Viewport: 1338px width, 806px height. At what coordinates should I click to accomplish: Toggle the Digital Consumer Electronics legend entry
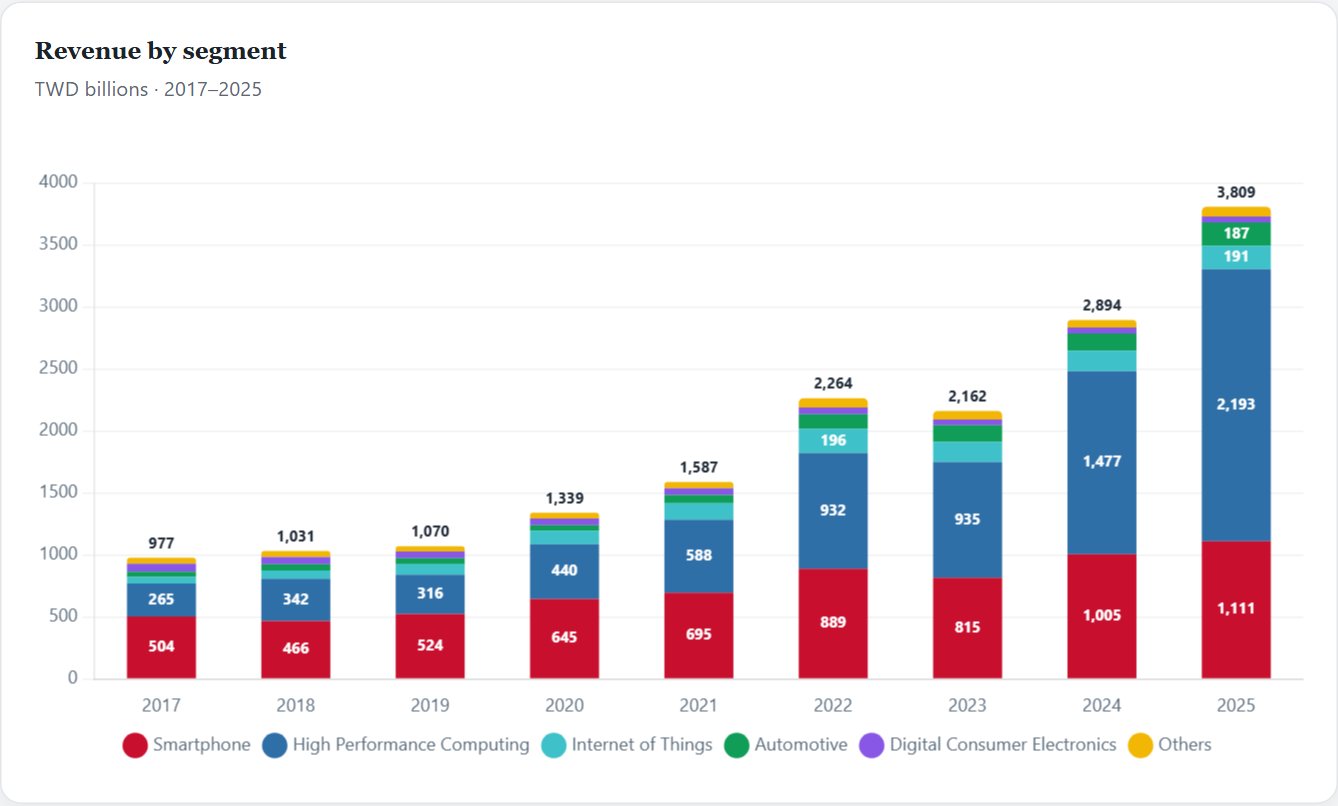[x=988, y=745]
